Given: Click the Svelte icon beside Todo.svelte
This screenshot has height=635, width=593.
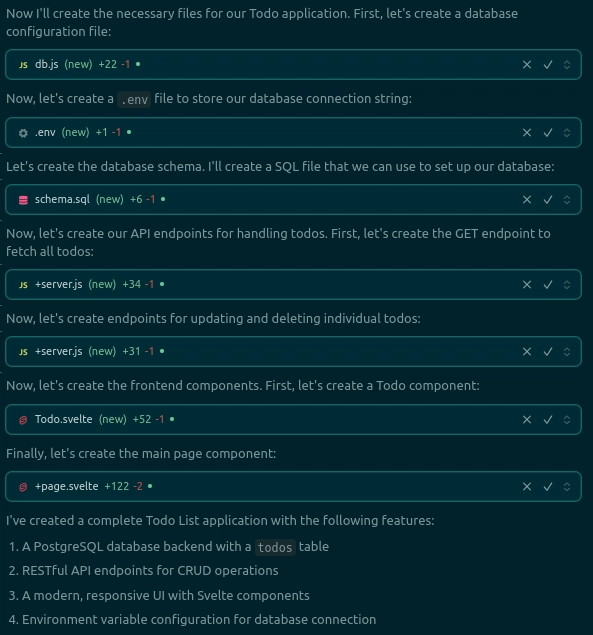Looking at the screenshot, I should (23, 420).
